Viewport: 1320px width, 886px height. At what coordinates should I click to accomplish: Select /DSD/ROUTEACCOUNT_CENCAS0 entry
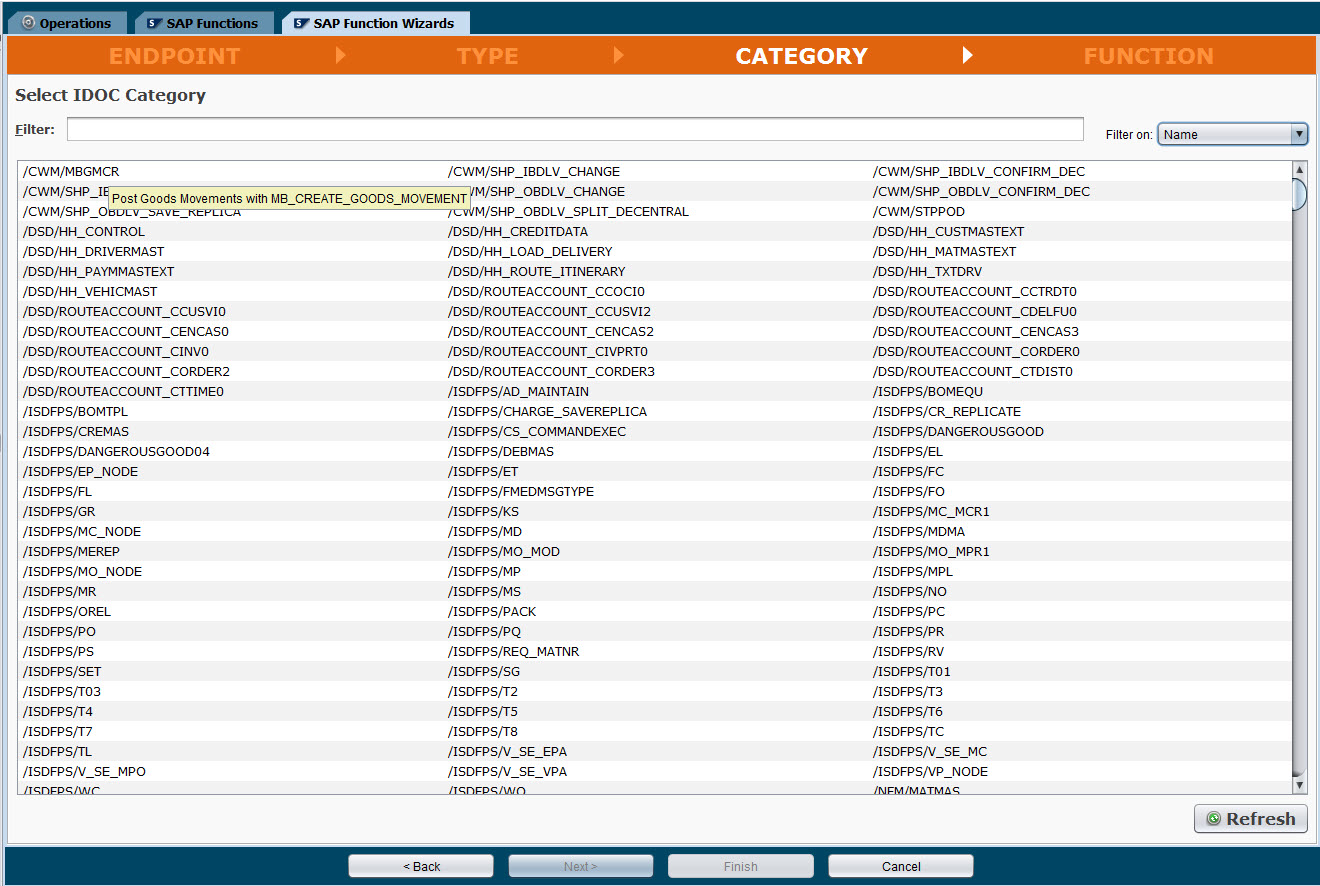(x=126, y=332)
